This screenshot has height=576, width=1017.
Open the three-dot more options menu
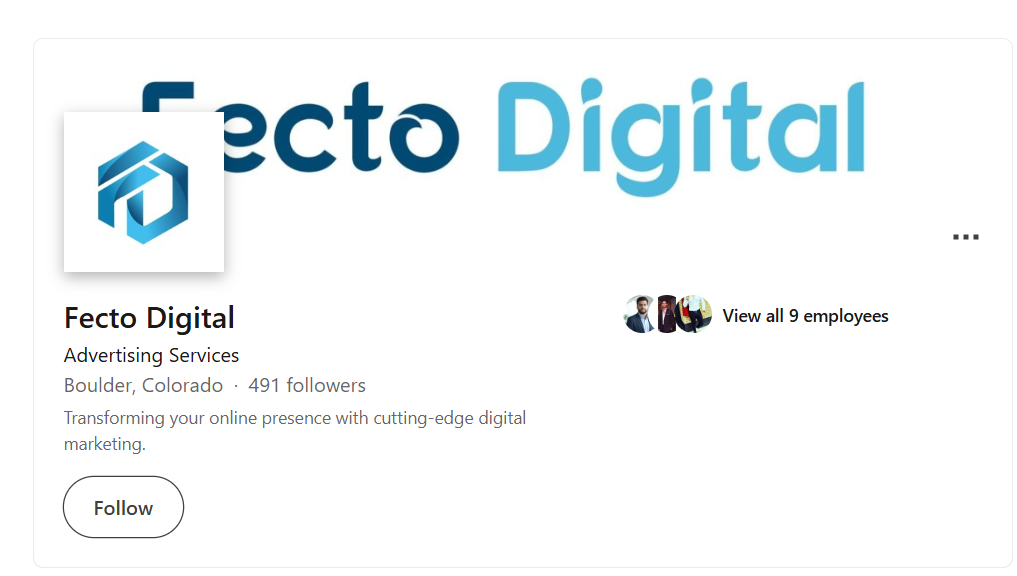click(x=965, y=237)
